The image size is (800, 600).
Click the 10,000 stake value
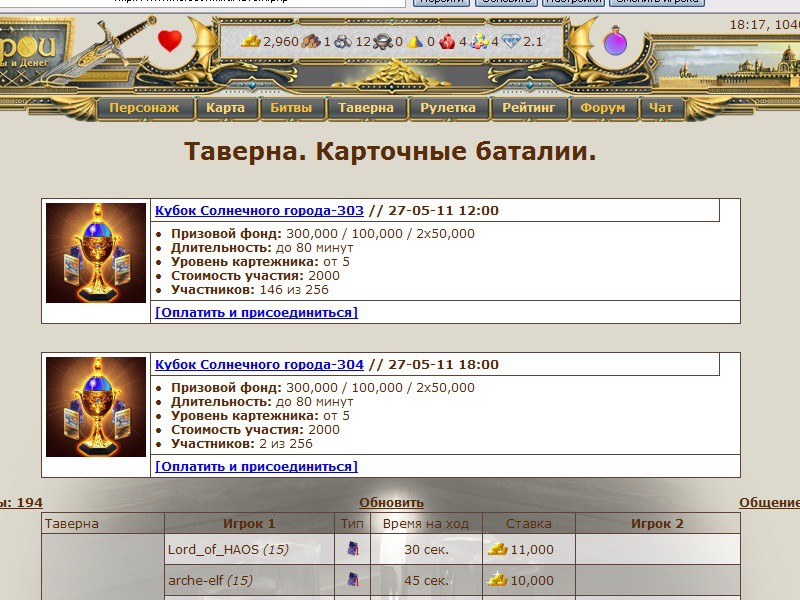click(x=532, y=580)
